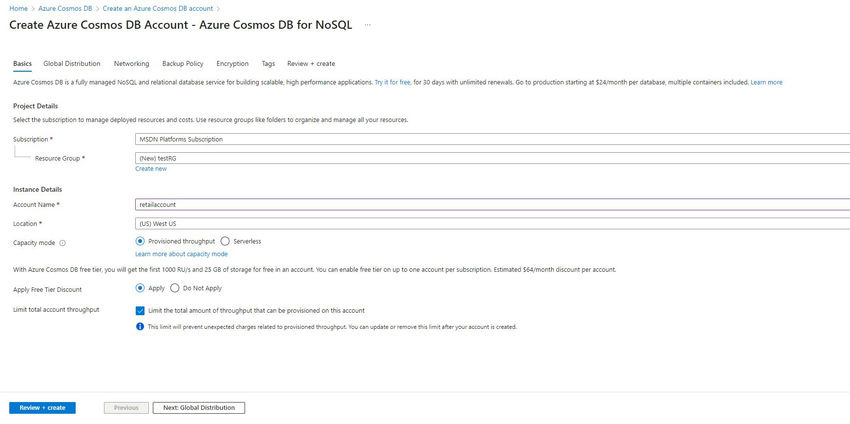Open the Subscription dropdown
The height and width of the screenshot is (424, 850).
tap(492, 139)
